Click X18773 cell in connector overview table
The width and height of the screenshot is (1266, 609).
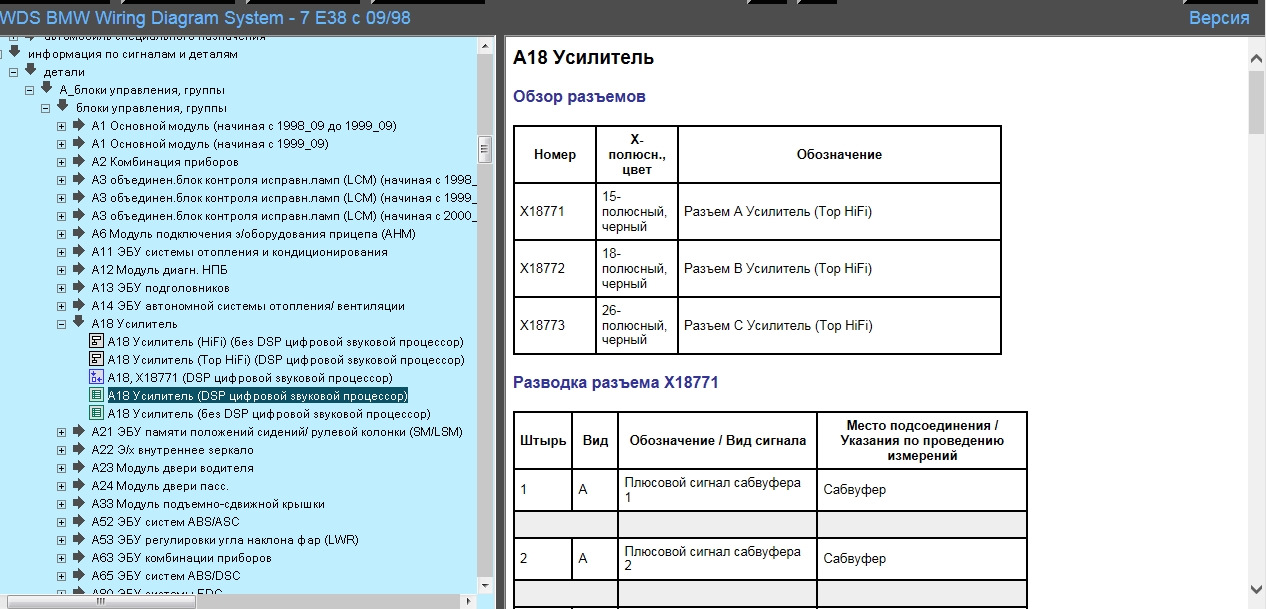coord(555,325)
